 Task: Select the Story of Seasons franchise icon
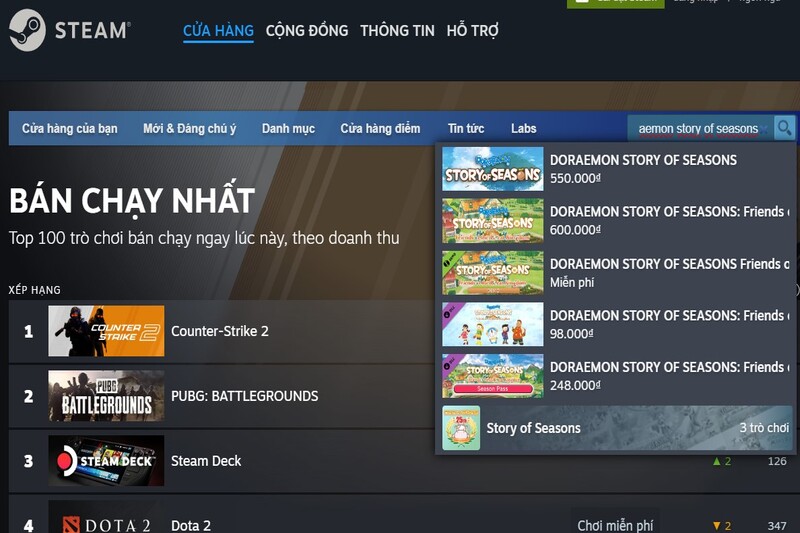[461, 428]
